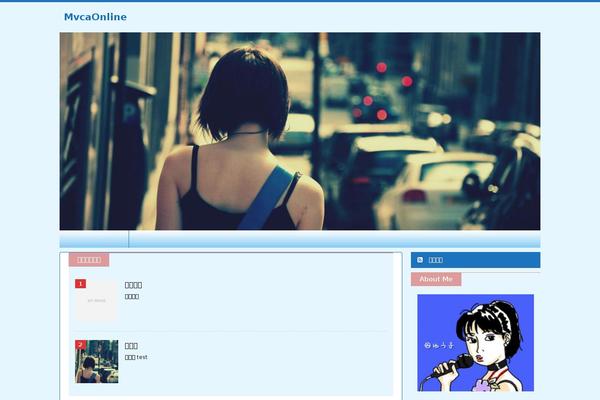Select the first blank tab in the navigation bar

click(94, 239)
